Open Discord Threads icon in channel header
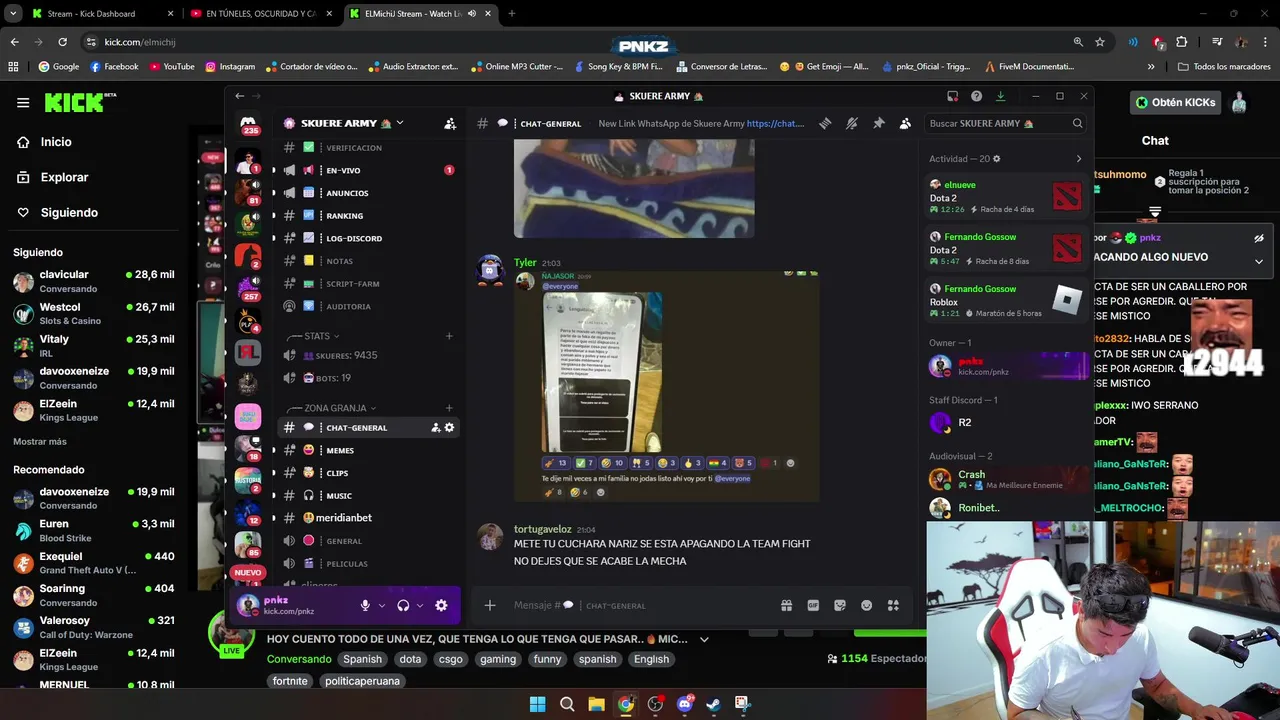Viewport: 1280px width, 720px height. (x=825, y=123)
